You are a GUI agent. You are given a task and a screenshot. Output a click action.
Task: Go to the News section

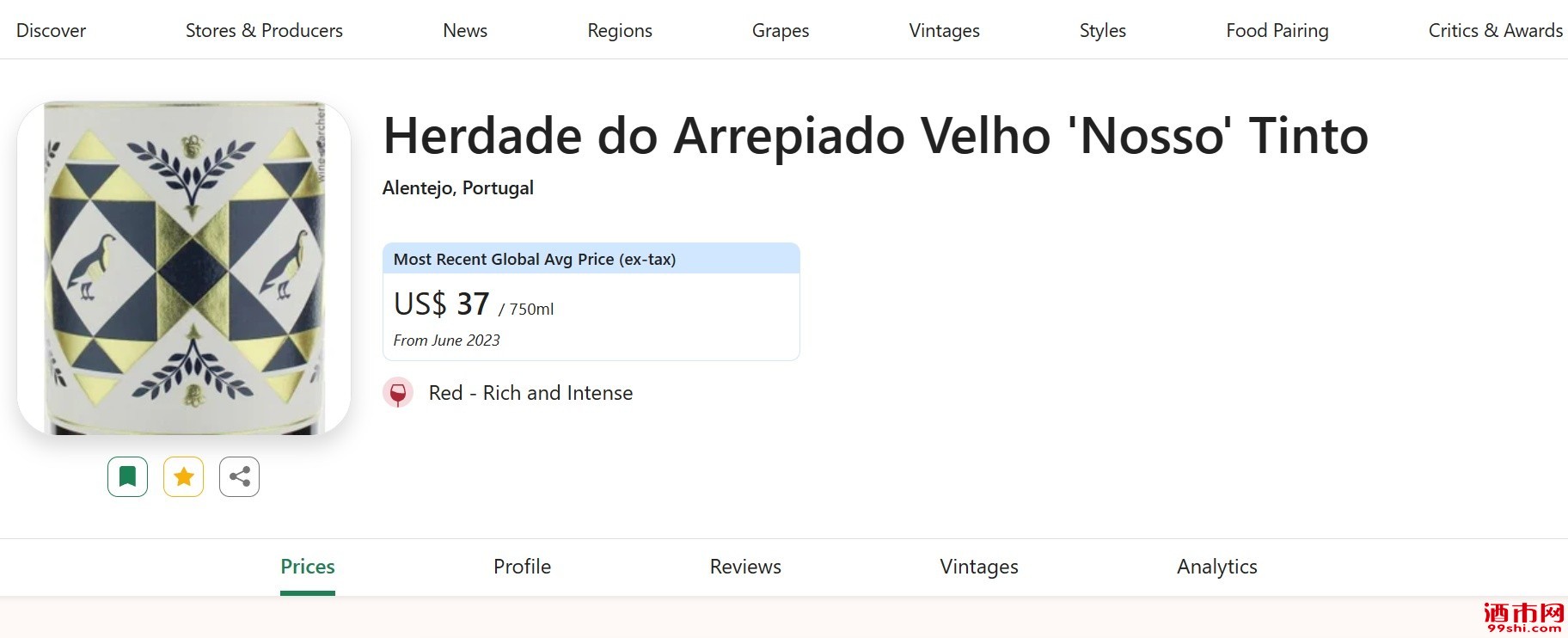(465, 30)
